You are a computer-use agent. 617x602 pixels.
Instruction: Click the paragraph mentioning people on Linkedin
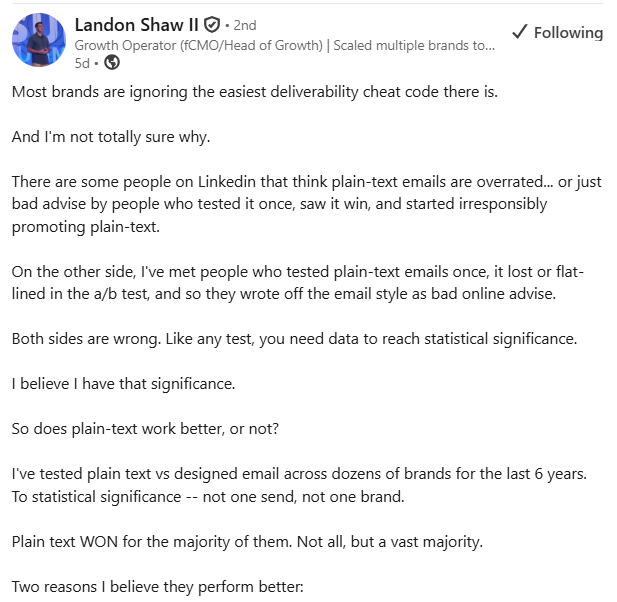[307, 204]
